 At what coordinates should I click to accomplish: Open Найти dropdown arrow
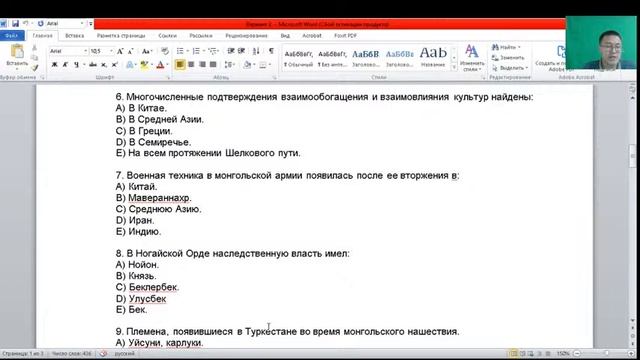(519, 48)
